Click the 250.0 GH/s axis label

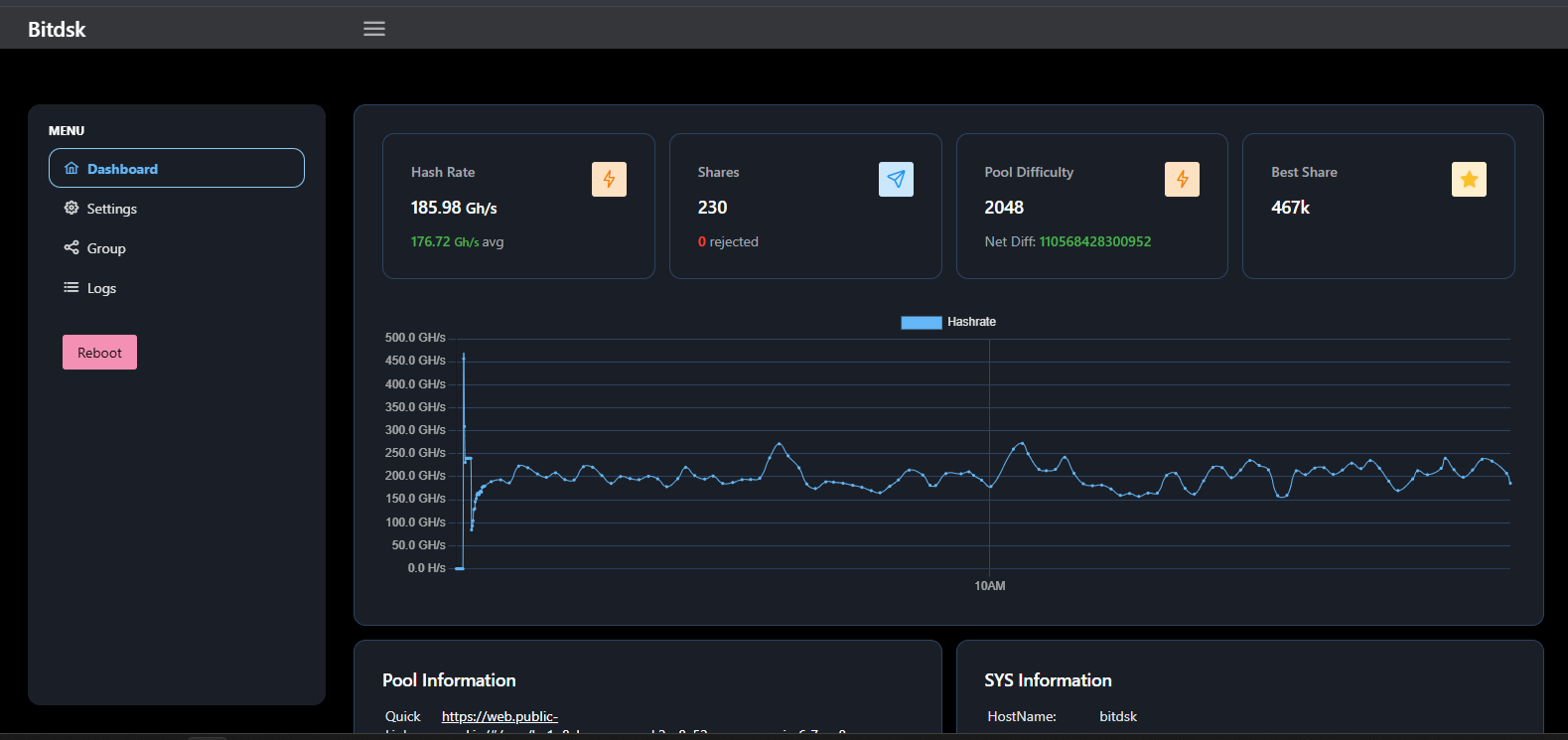[x=415, y=453]
